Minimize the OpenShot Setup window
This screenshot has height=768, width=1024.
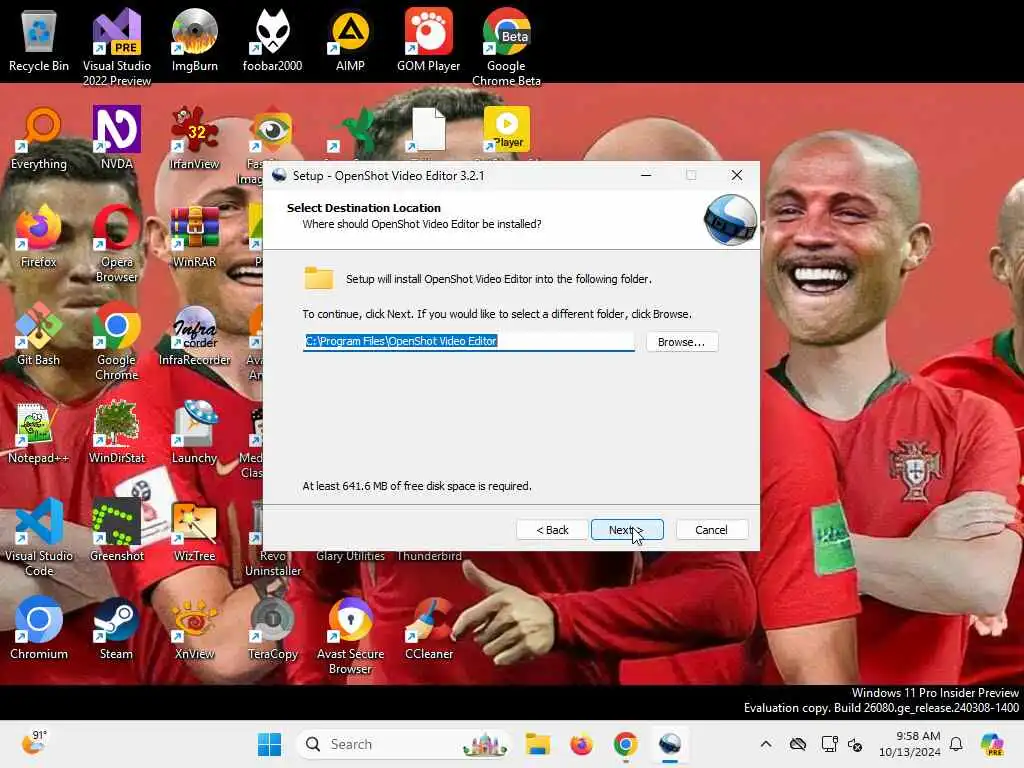click(x=646, y=175)
